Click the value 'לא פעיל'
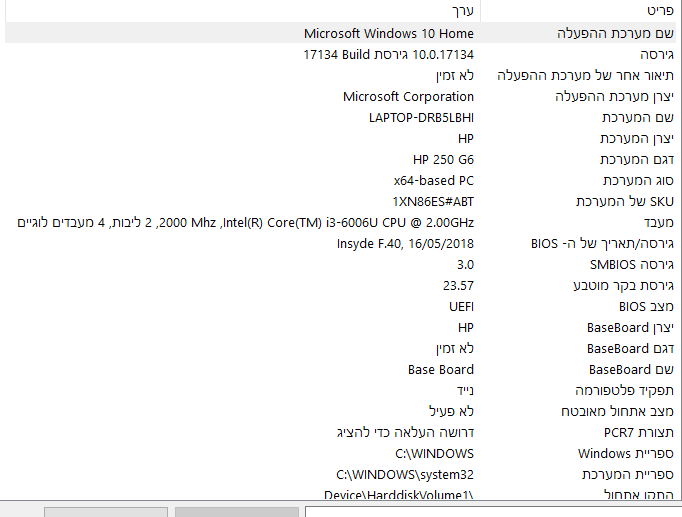This screenshot has width=682, height=517. 451,411
